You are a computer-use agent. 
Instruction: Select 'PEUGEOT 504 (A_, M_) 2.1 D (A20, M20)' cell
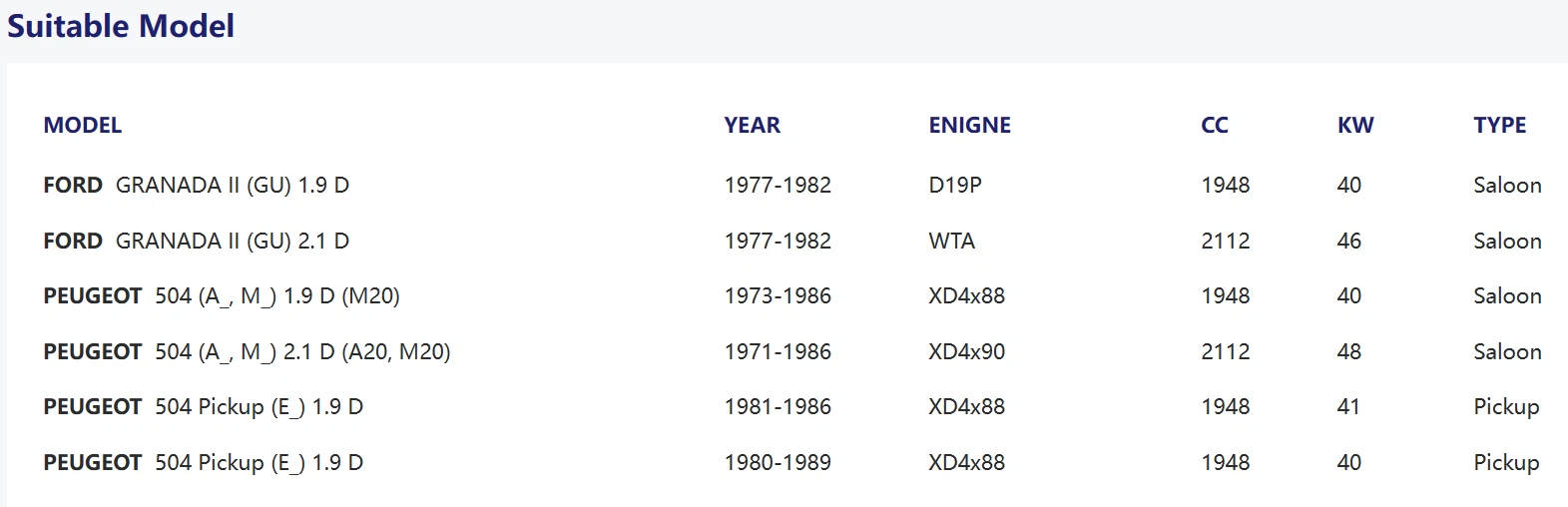247,352
